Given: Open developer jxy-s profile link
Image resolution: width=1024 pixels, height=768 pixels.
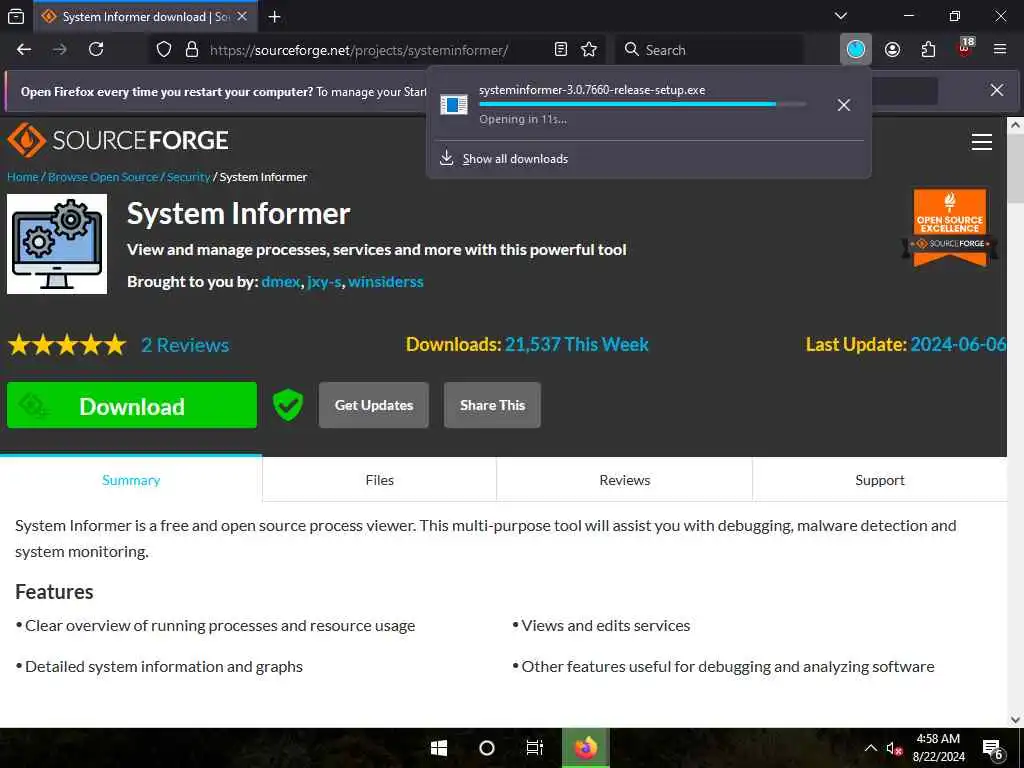Looking at the screenshot, I should click(x=324, y=282).
